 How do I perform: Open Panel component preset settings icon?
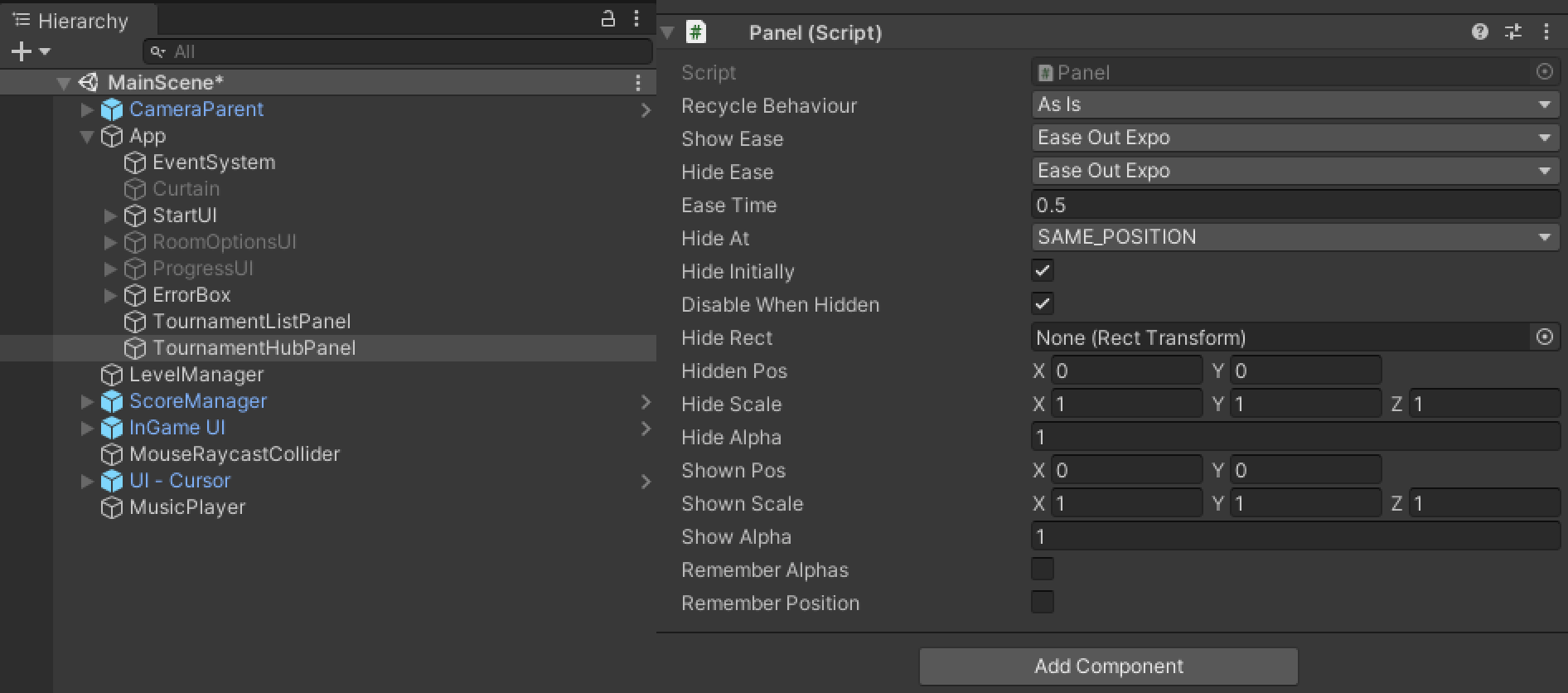coord(1513,32)
